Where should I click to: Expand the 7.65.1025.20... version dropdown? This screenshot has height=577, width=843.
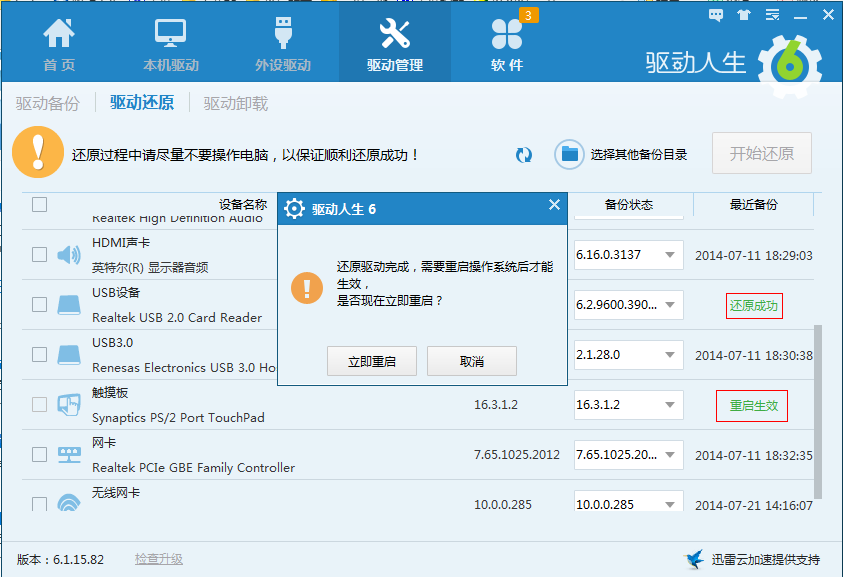pos(670,454)
